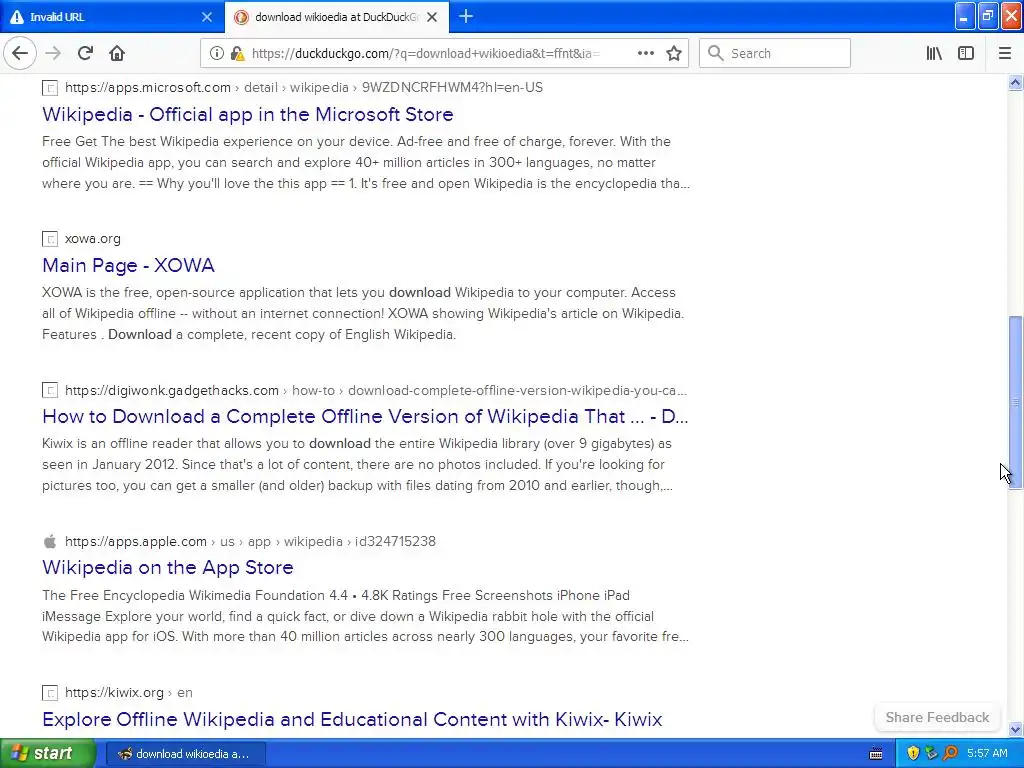This screenshot has height=768, width=1024.
Task: Focus the toolbar Search box
Action: pyautogui.click(x=775, y=53)
